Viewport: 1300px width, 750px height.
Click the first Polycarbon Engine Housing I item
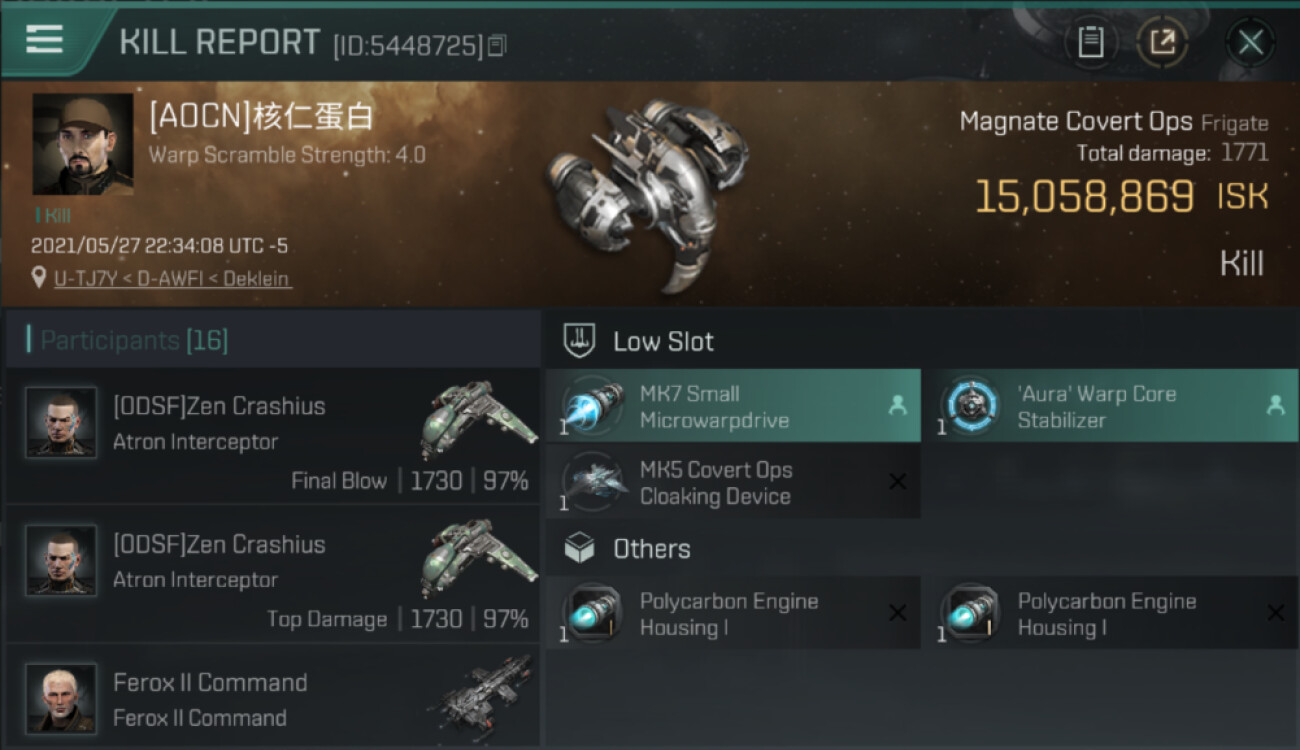coord(732,613)
